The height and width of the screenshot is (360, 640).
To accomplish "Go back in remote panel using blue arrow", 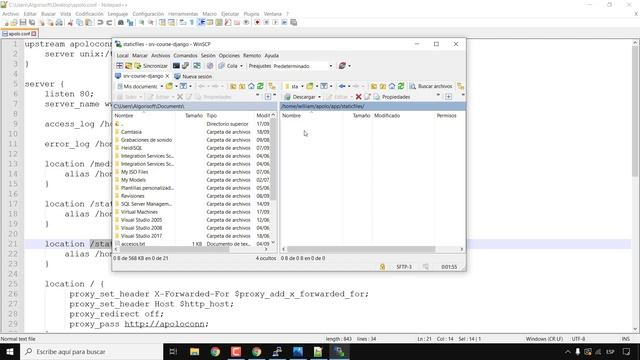I will [x=342, y=86].
